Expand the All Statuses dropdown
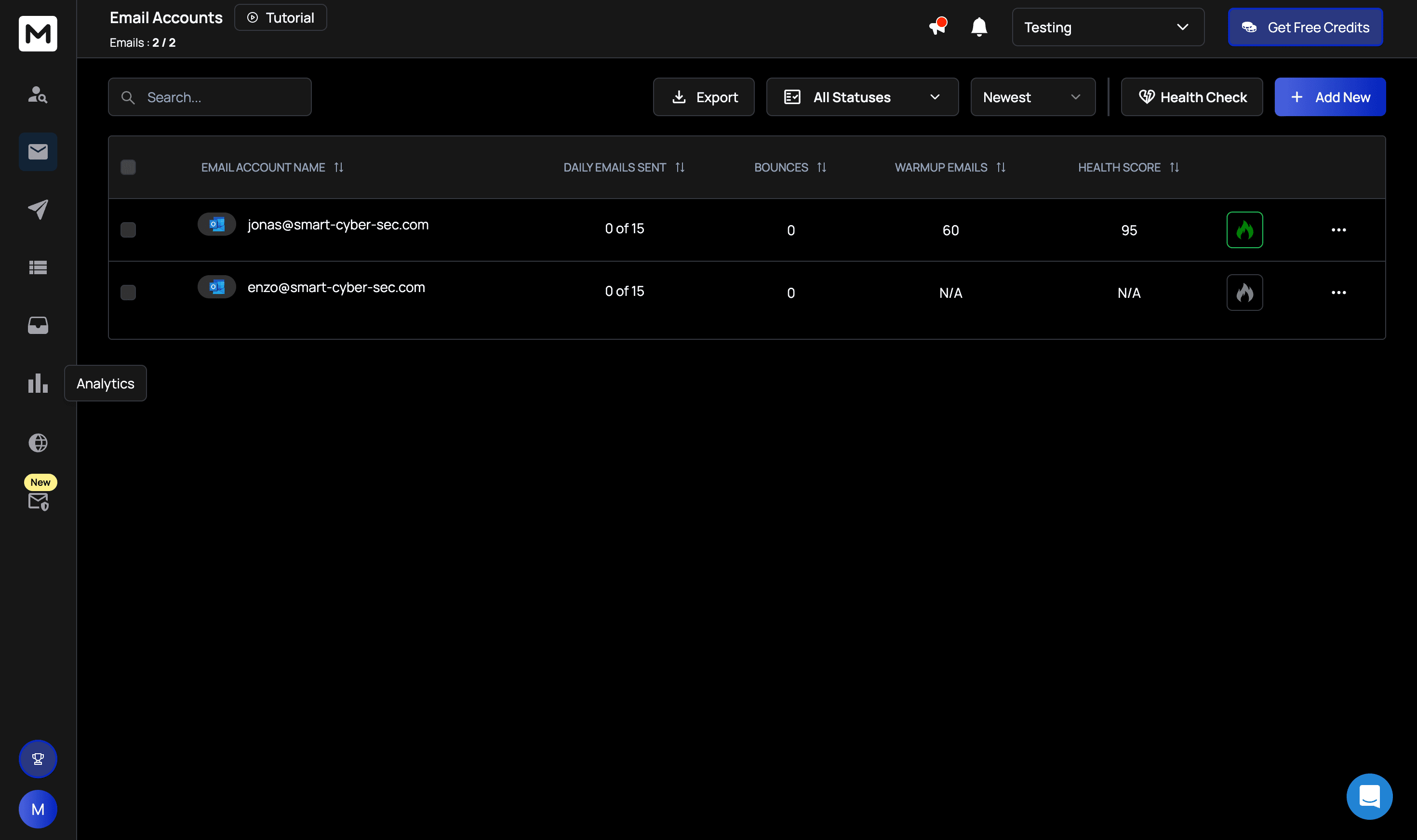This screenshot has height=840, width=1417. (x=862, y=97)
